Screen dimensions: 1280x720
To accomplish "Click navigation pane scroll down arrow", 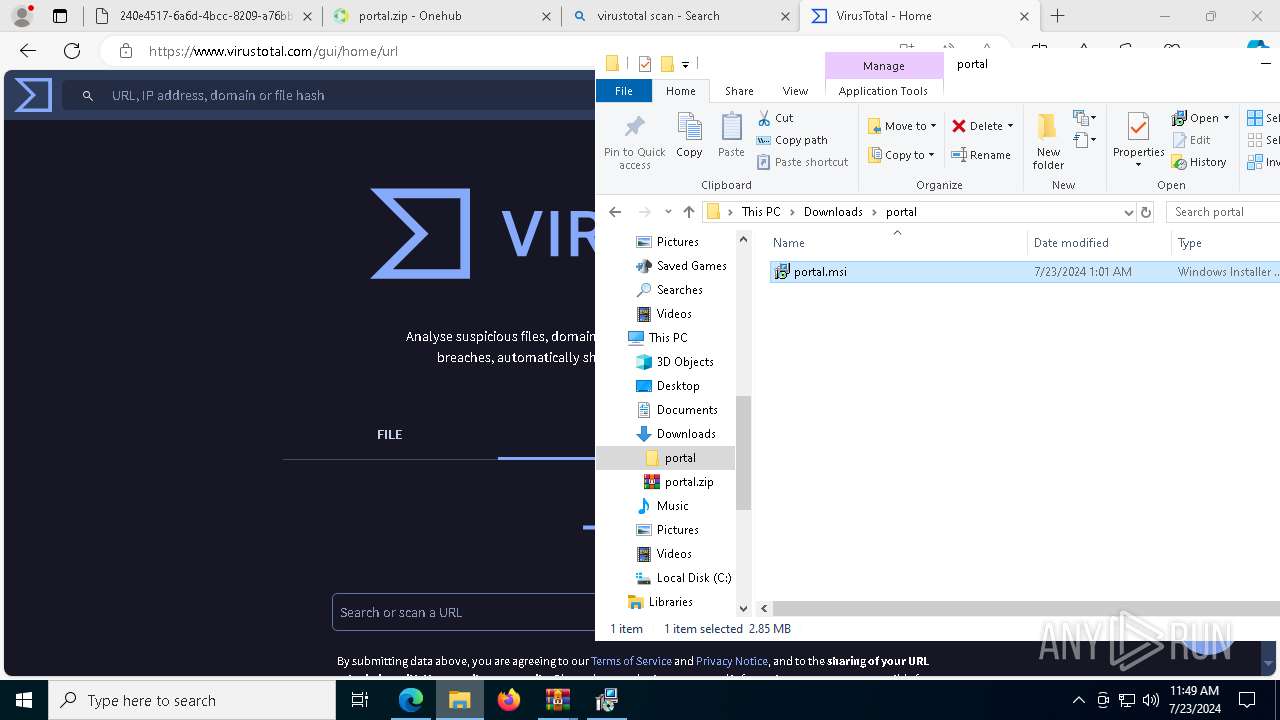I will [743, 608].
